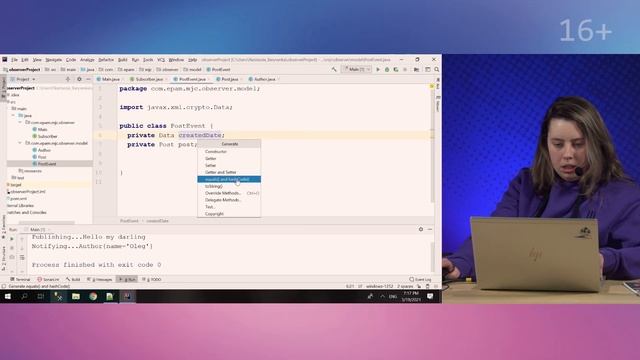The height and width of the screenshot is (360, 640).
Task: Click the build project hammer icon
Action: [334, 70]
